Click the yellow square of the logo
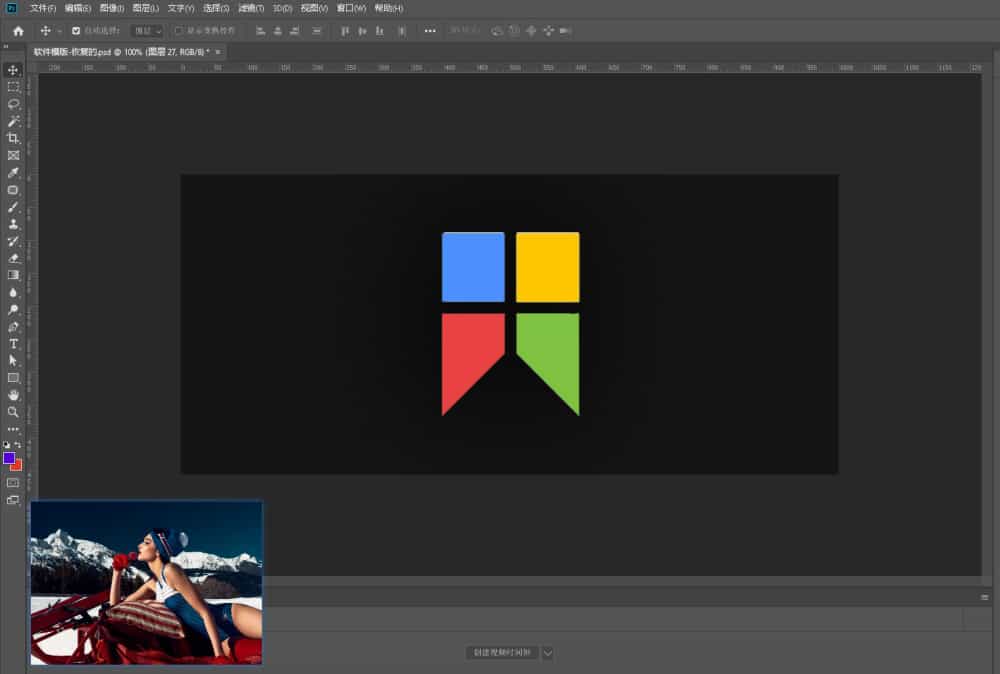Image resolution: width=1000 pixels, height=674 pixels. pos(548,267)
